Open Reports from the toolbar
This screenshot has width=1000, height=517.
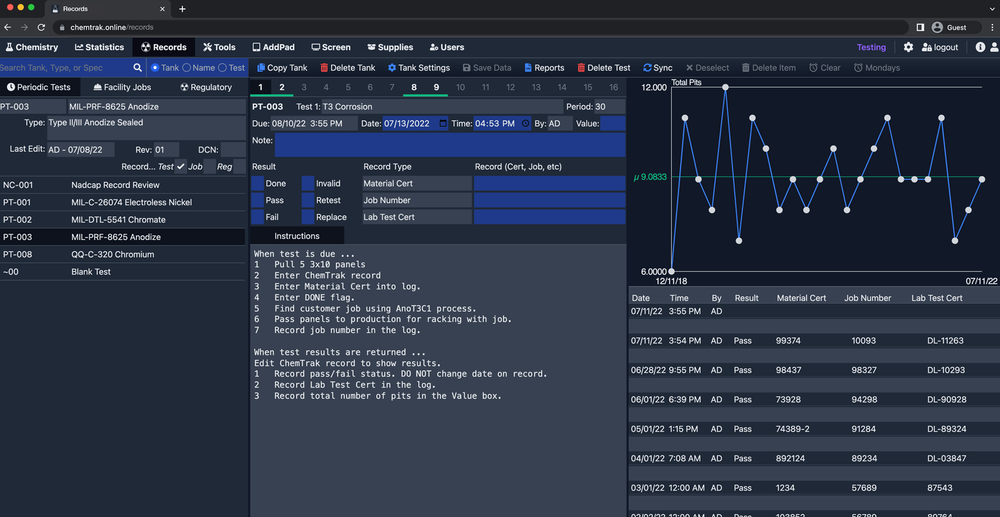coord(544,68)
